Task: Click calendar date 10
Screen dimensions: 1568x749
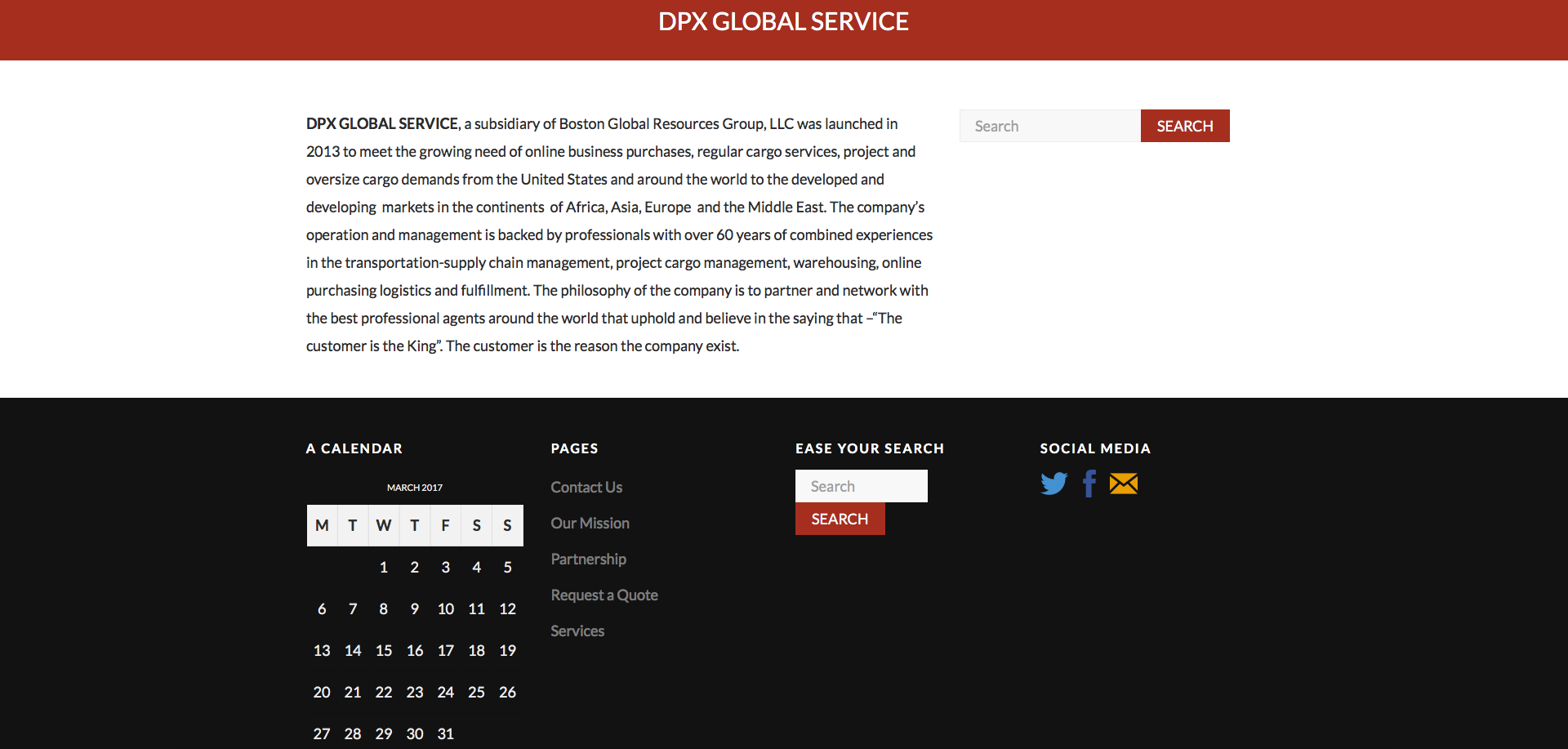Action: click(x=445, y=609)
